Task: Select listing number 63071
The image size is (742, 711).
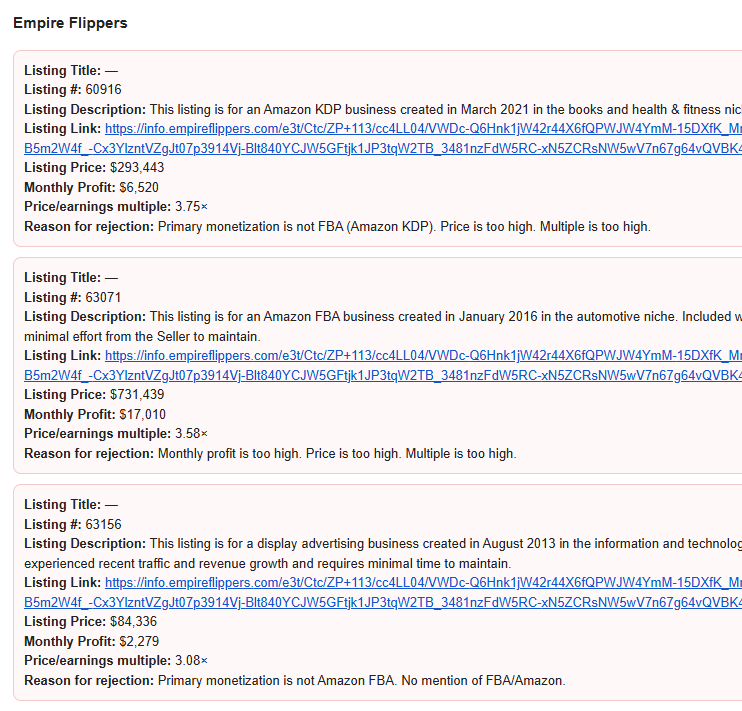Action: click(103, 297)
